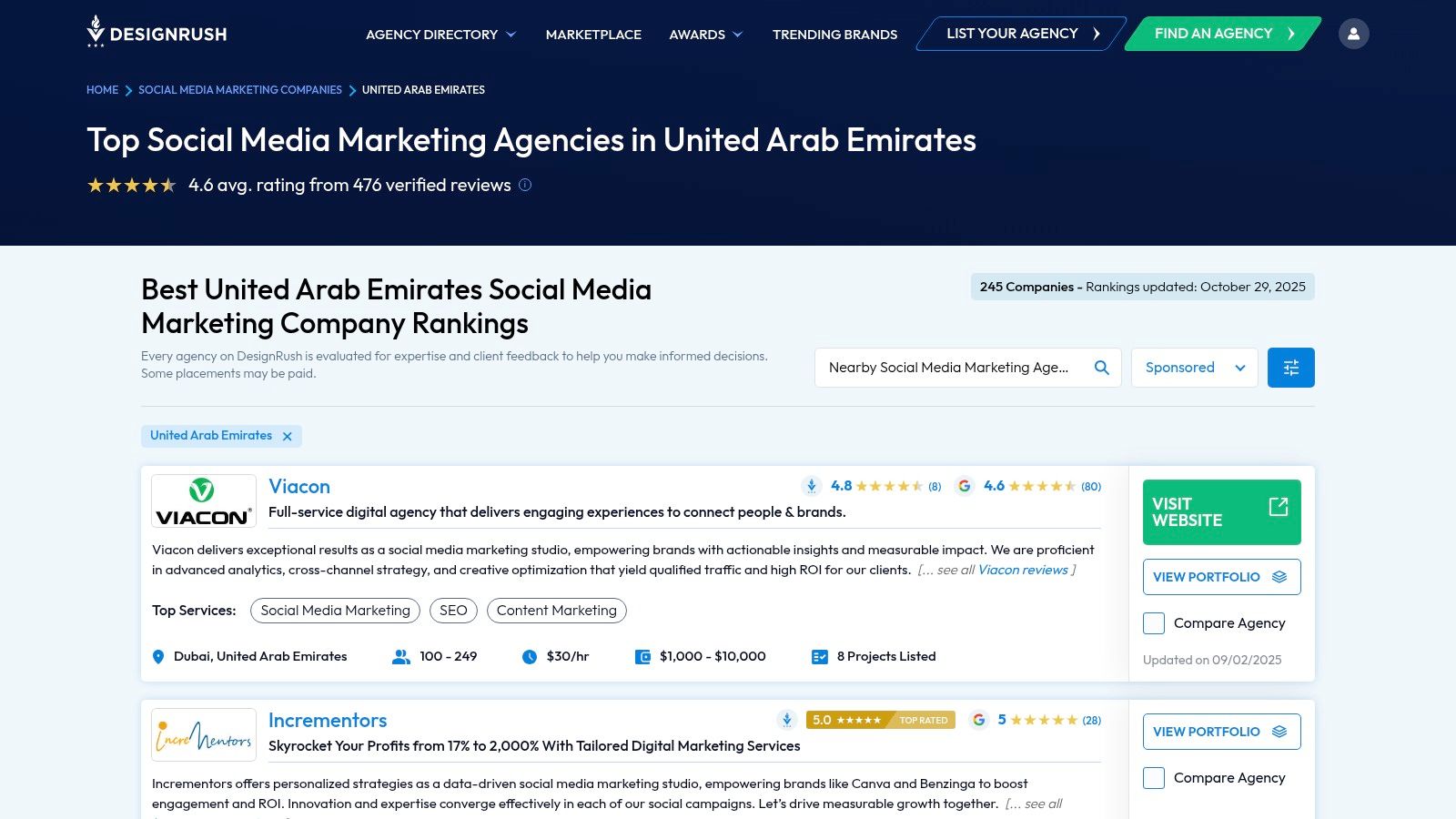
Task: Open the user account profile icon
Action: (1353, 34)
